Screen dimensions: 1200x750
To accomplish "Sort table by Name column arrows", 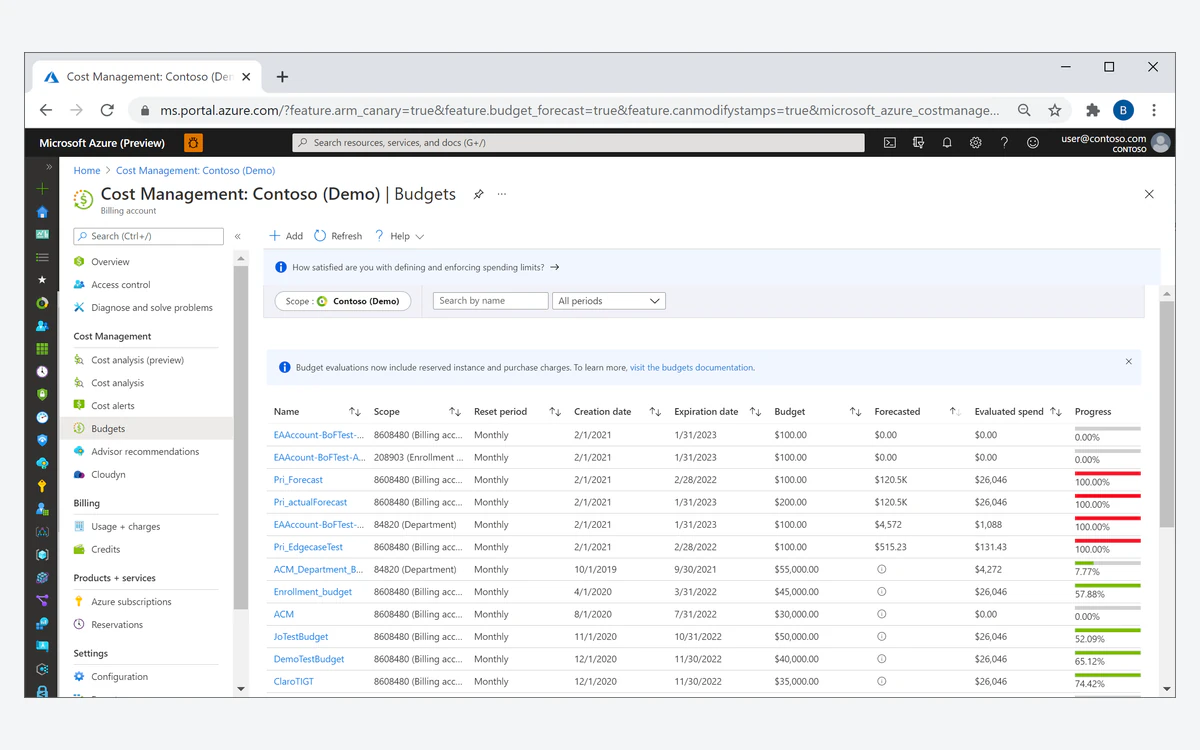I will click(354, 412).
